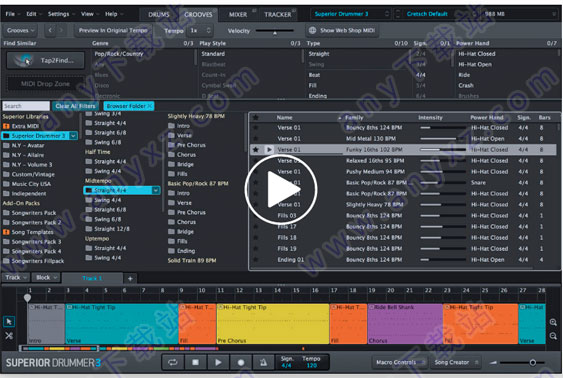Click Preview In Original Tempo button
Screen dimensions: 563x378
pos(113,31)
